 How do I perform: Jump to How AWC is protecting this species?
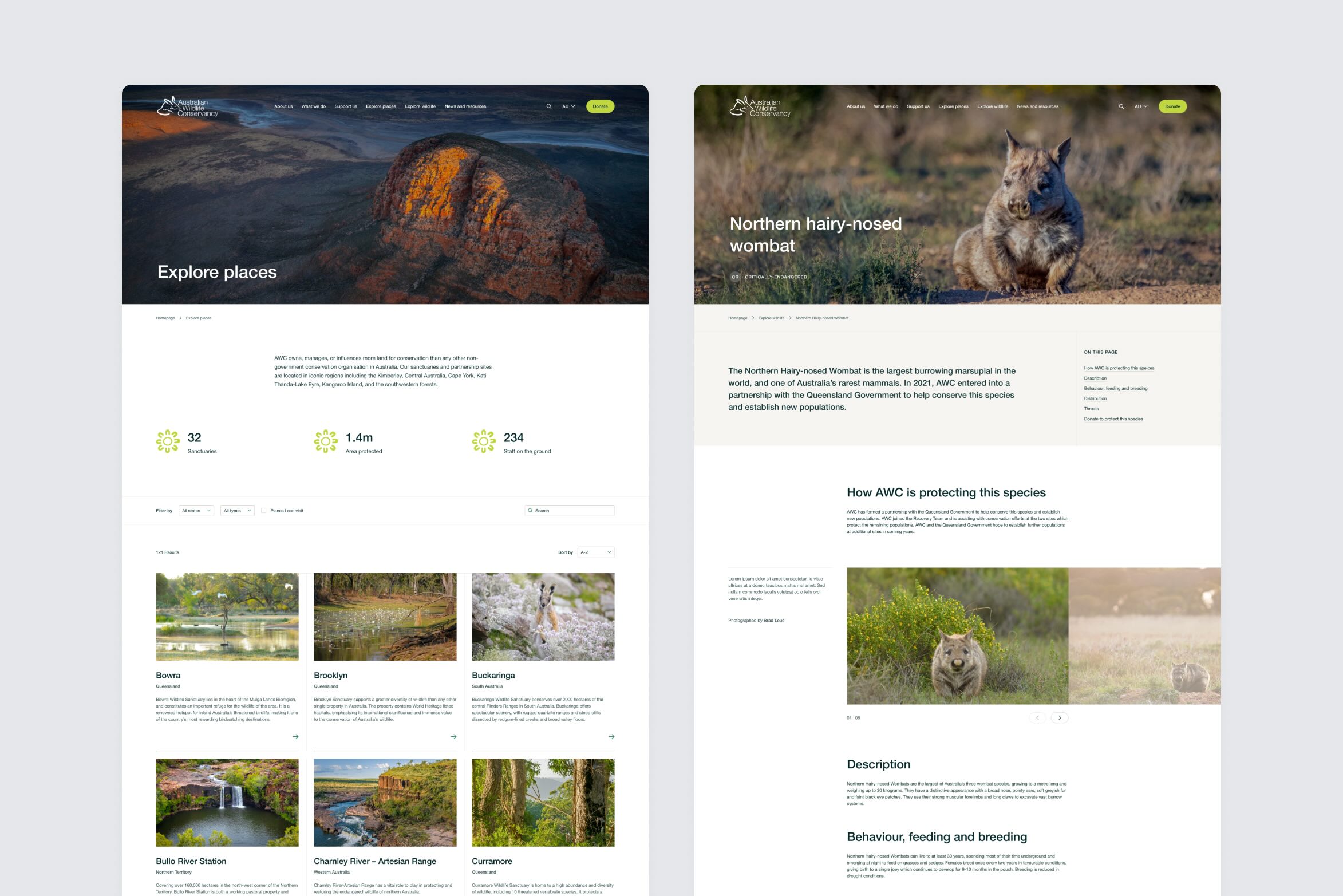(x=1119, y=368)
